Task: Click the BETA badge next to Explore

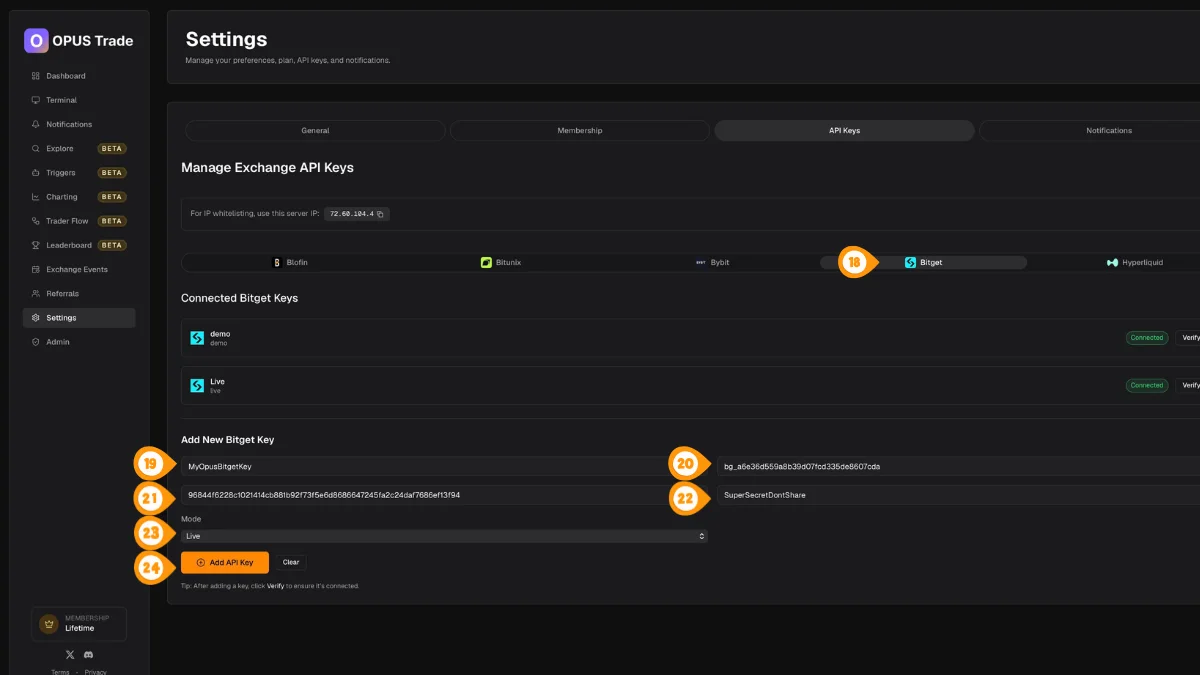Action: pos(112,148)
